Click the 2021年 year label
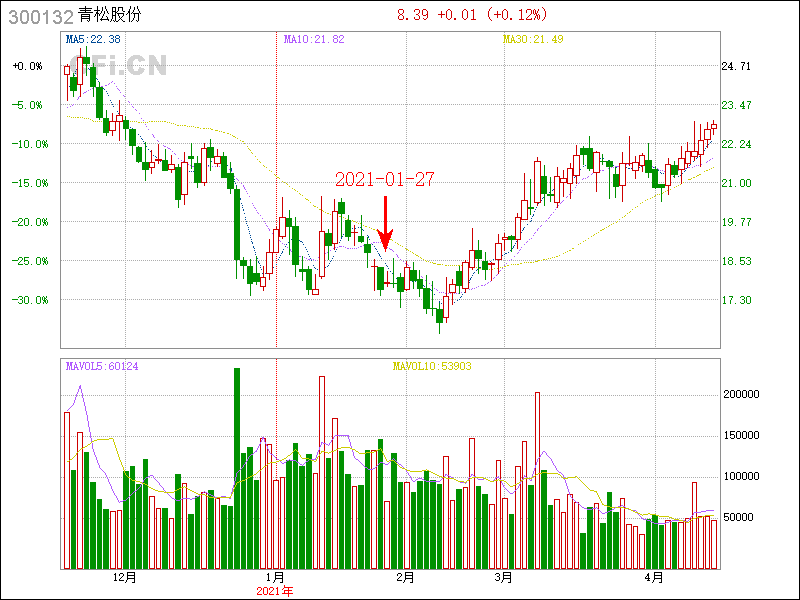Viewport: 800px width, 600px height. tap(275, 591)
